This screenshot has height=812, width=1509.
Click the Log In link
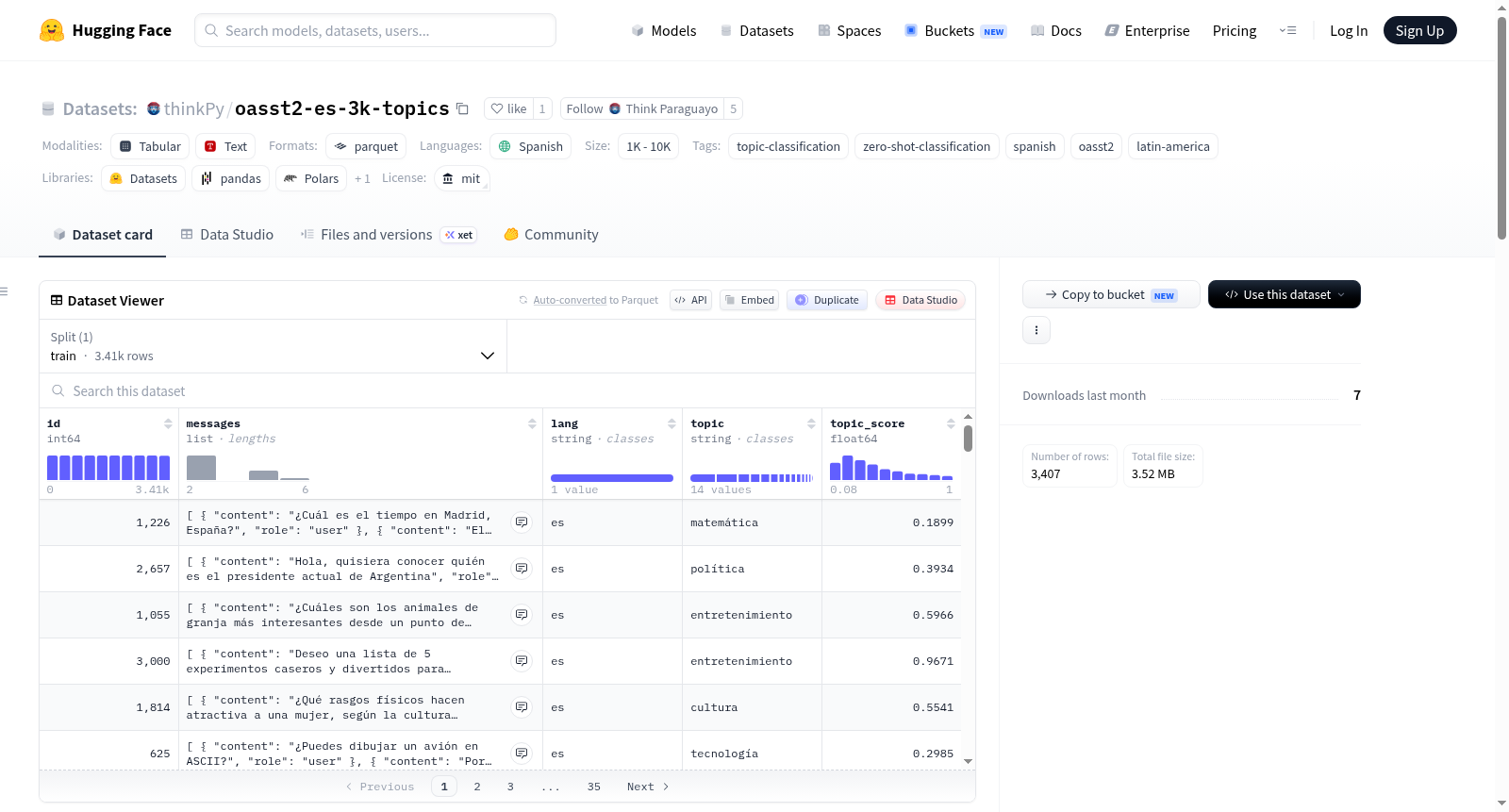1349,31
